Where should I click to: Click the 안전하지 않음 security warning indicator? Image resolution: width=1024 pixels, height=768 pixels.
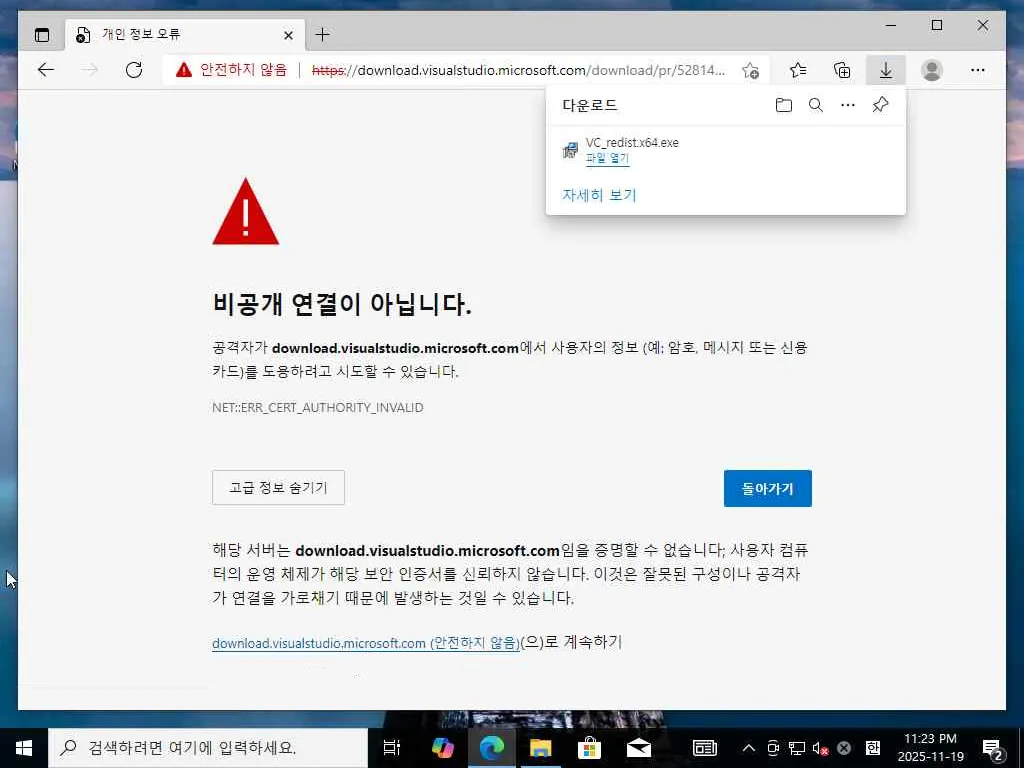[x=231, y=70]
